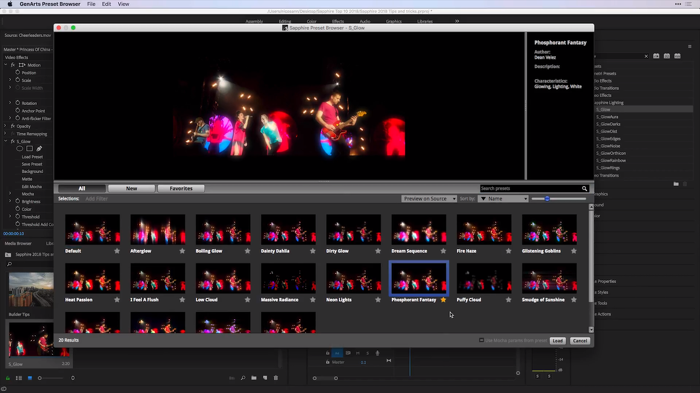Favorite the Neon Lights preset star
The image size is (700, 393).
[x=378, y=300]
